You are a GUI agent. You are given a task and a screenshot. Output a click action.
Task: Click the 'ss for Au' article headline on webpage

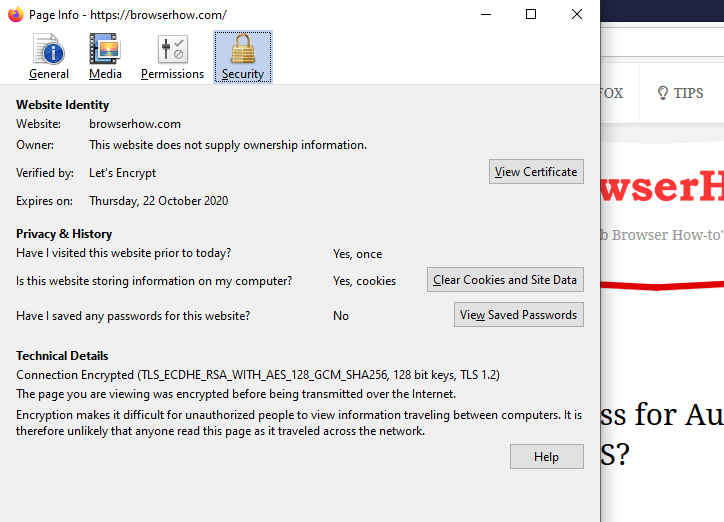[662, 414]
